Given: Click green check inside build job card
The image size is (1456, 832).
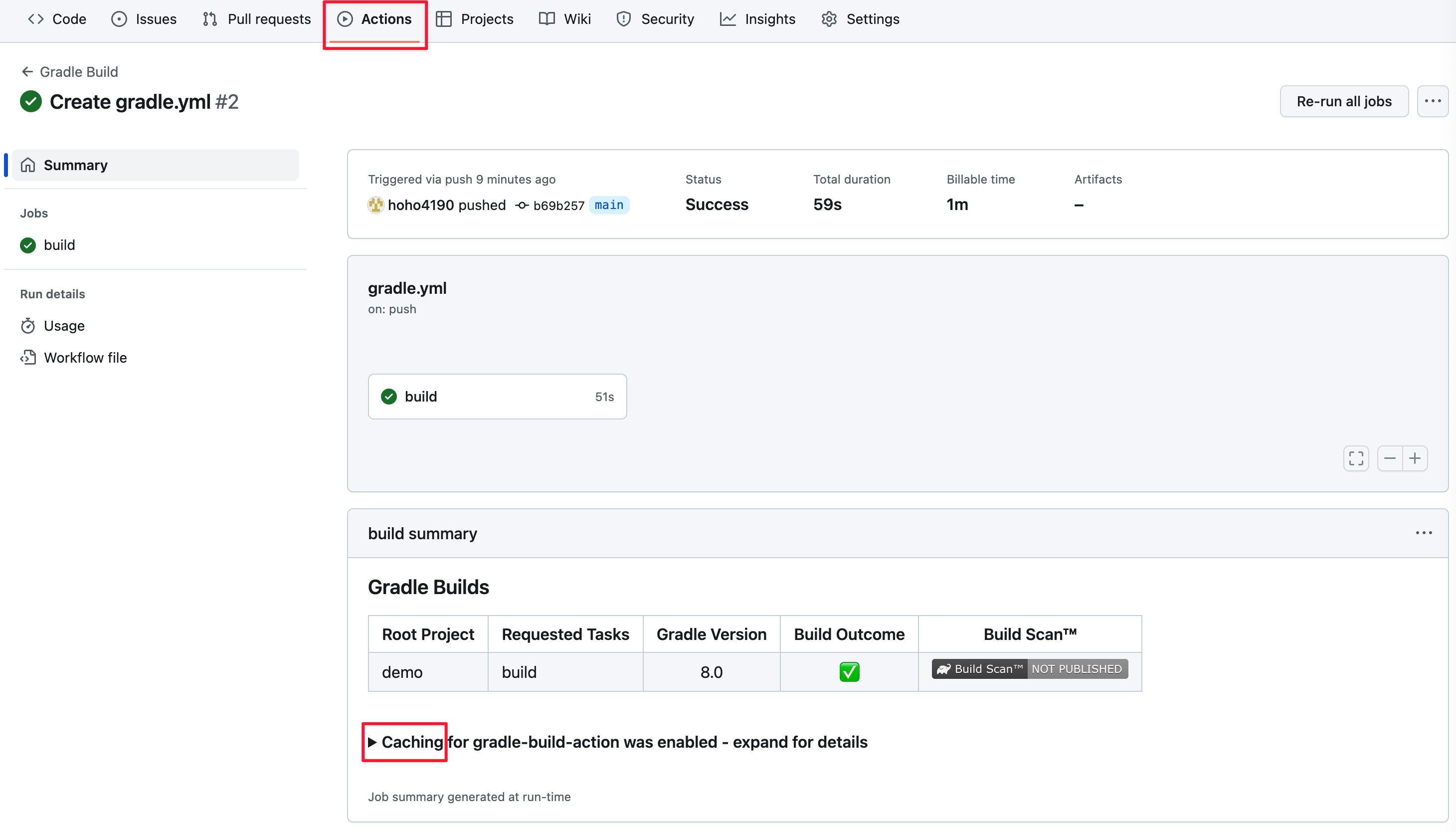Looking at the screenshot, I should click(x=389, y=397).
